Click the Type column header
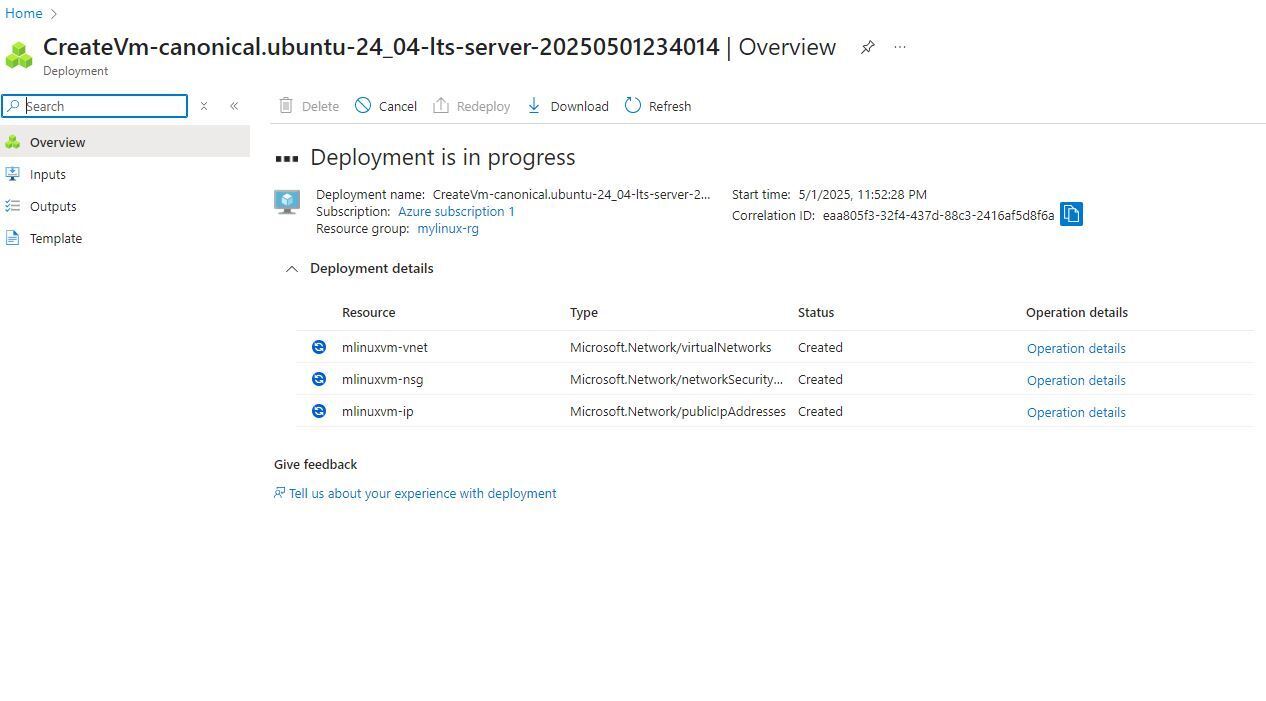The image size is (1266, 701). pyautogui.click(x=584, y=312)
